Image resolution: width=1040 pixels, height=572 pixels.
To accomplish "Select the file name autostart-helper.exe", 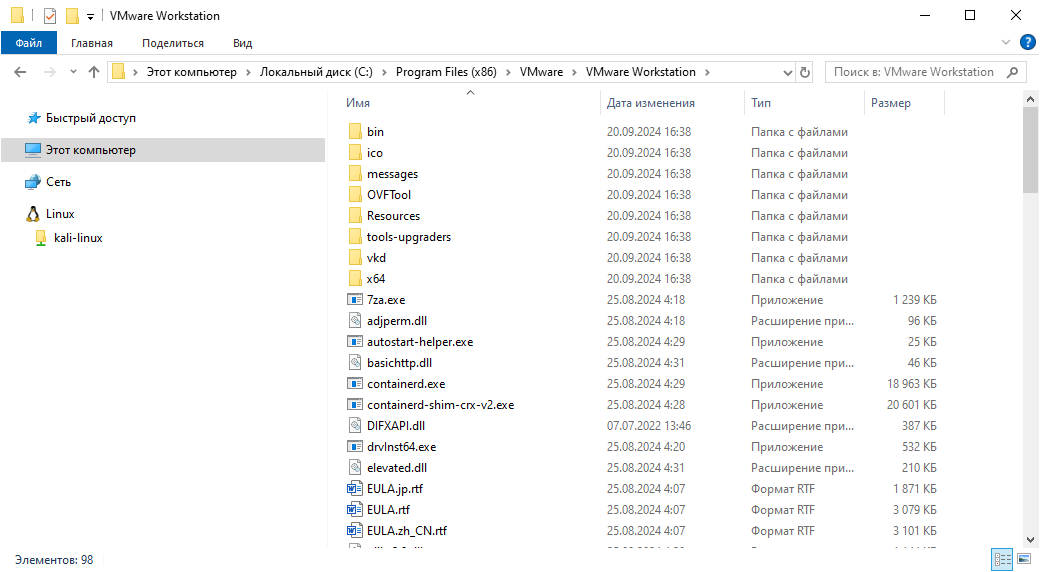I will click(420, 342).
